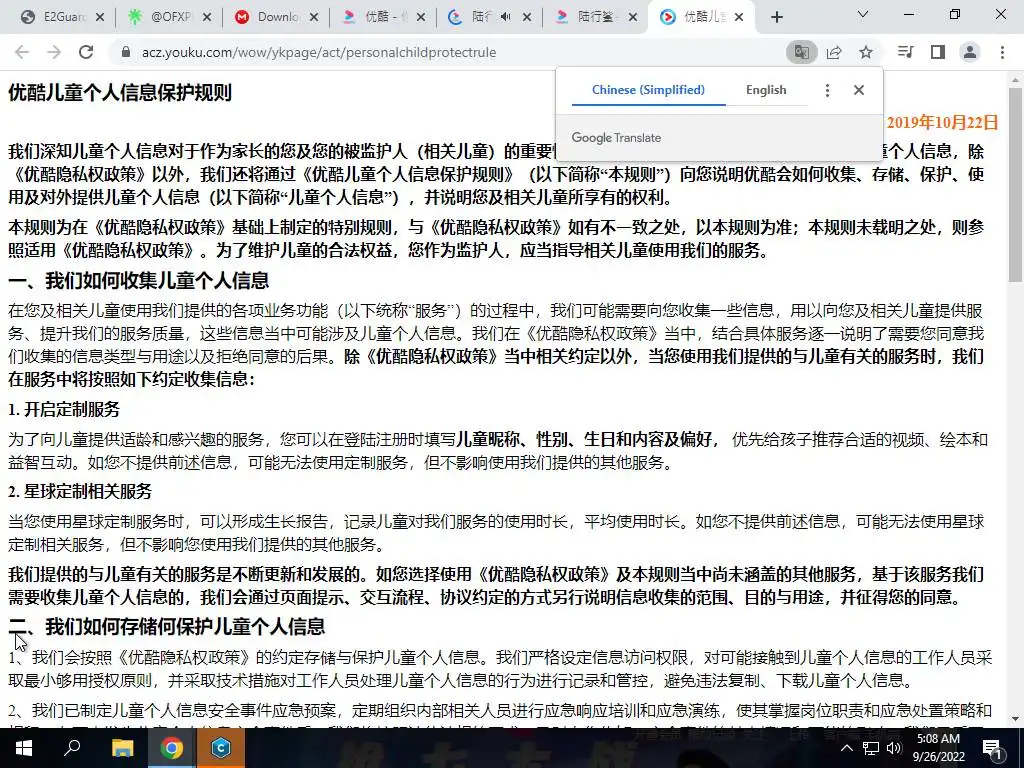
Task: Open the volume tray icon
Action: (894, 748)
